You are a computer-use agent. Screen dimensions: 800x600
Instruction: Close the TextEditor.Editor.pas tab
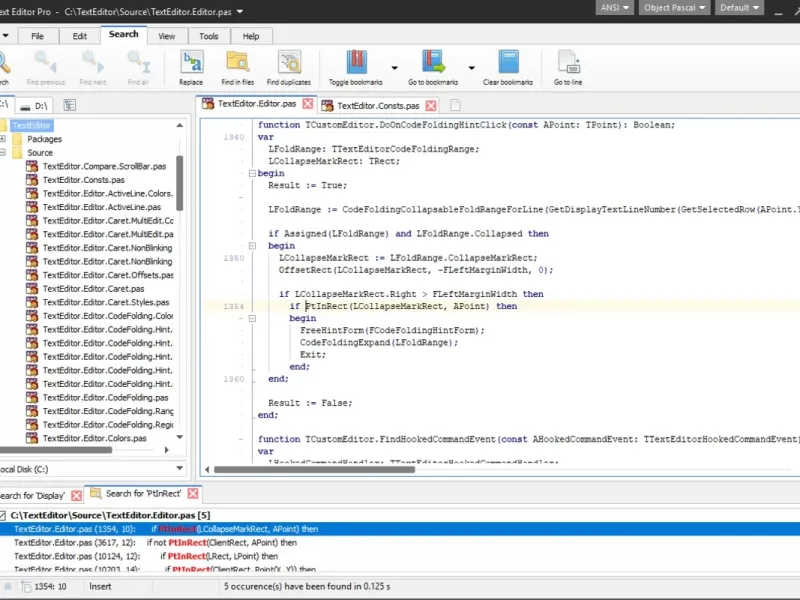click(x=308, y=104)
